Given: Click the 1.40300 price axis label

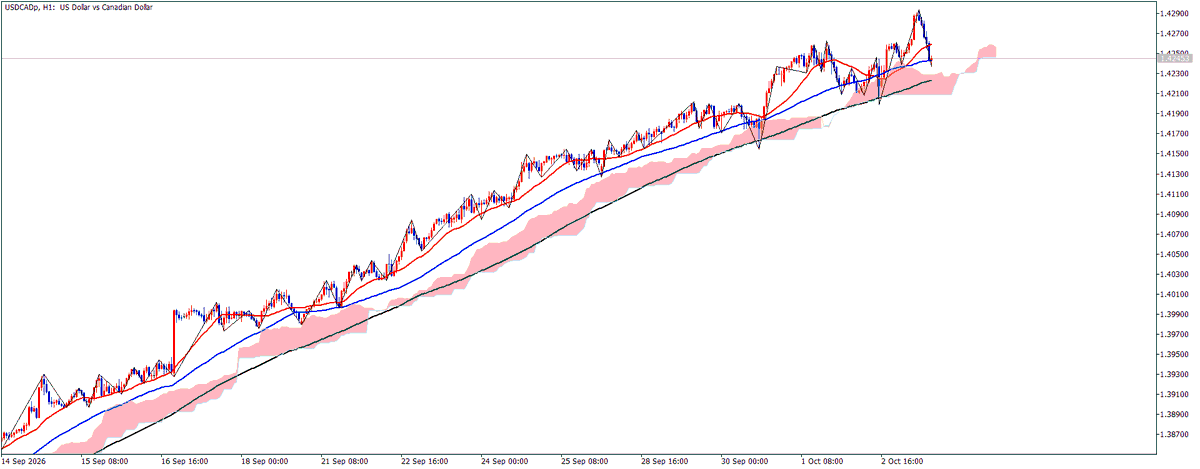Looking at the screenshot, I should [x=1173, y=274].
